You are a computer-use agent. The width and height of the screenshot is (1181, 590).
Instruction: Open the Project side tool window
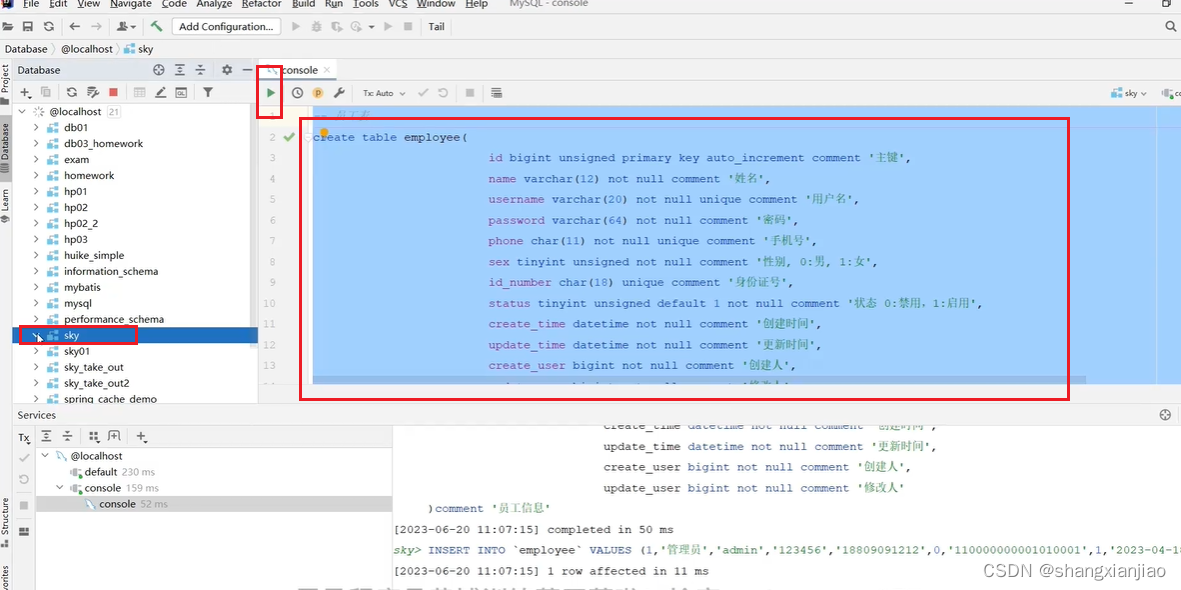point(5,85)
